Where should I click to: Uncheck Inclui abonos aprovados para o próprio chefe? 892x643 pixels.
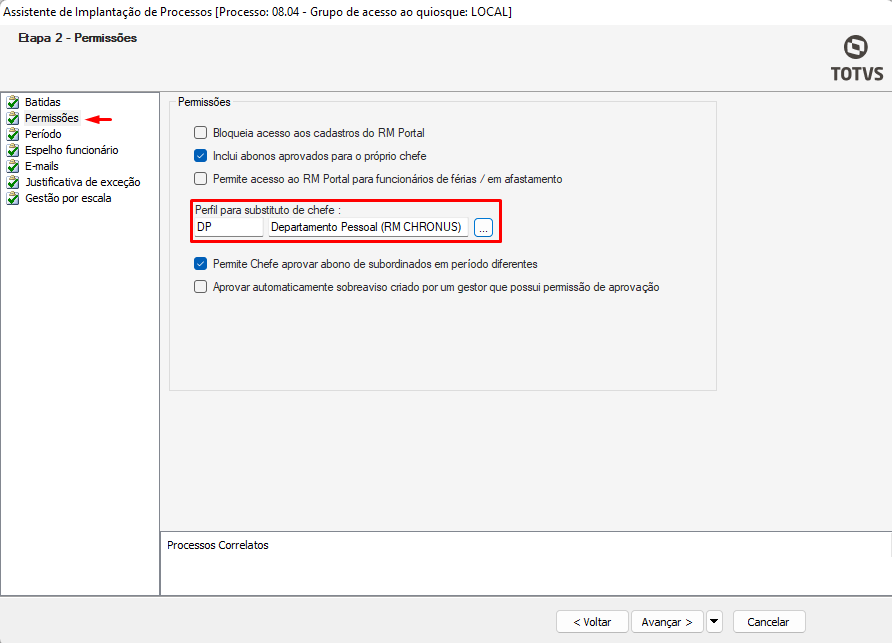200,156
